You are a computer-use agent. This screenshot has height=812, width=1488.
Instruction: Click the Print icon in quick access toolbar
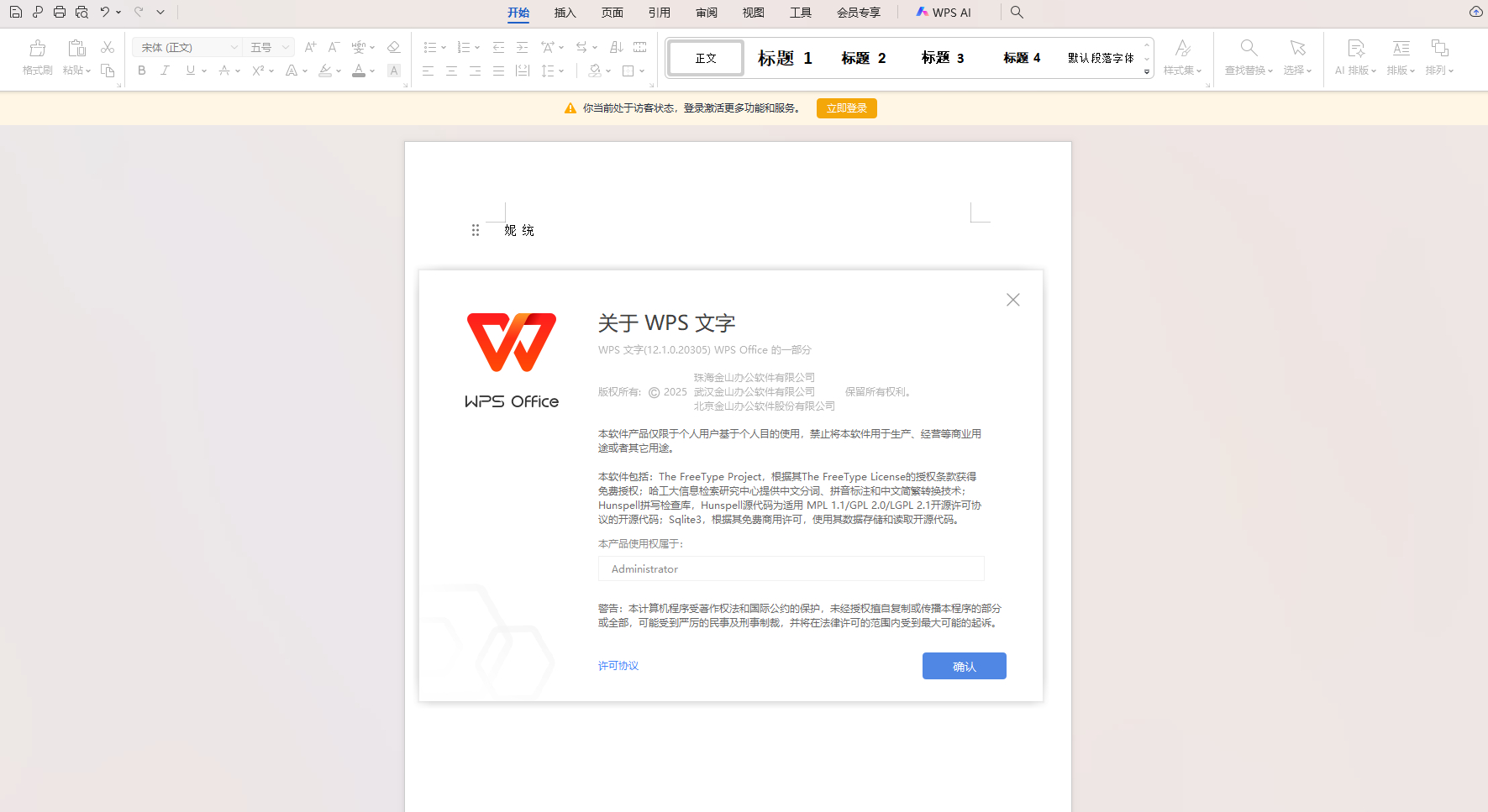59,12
